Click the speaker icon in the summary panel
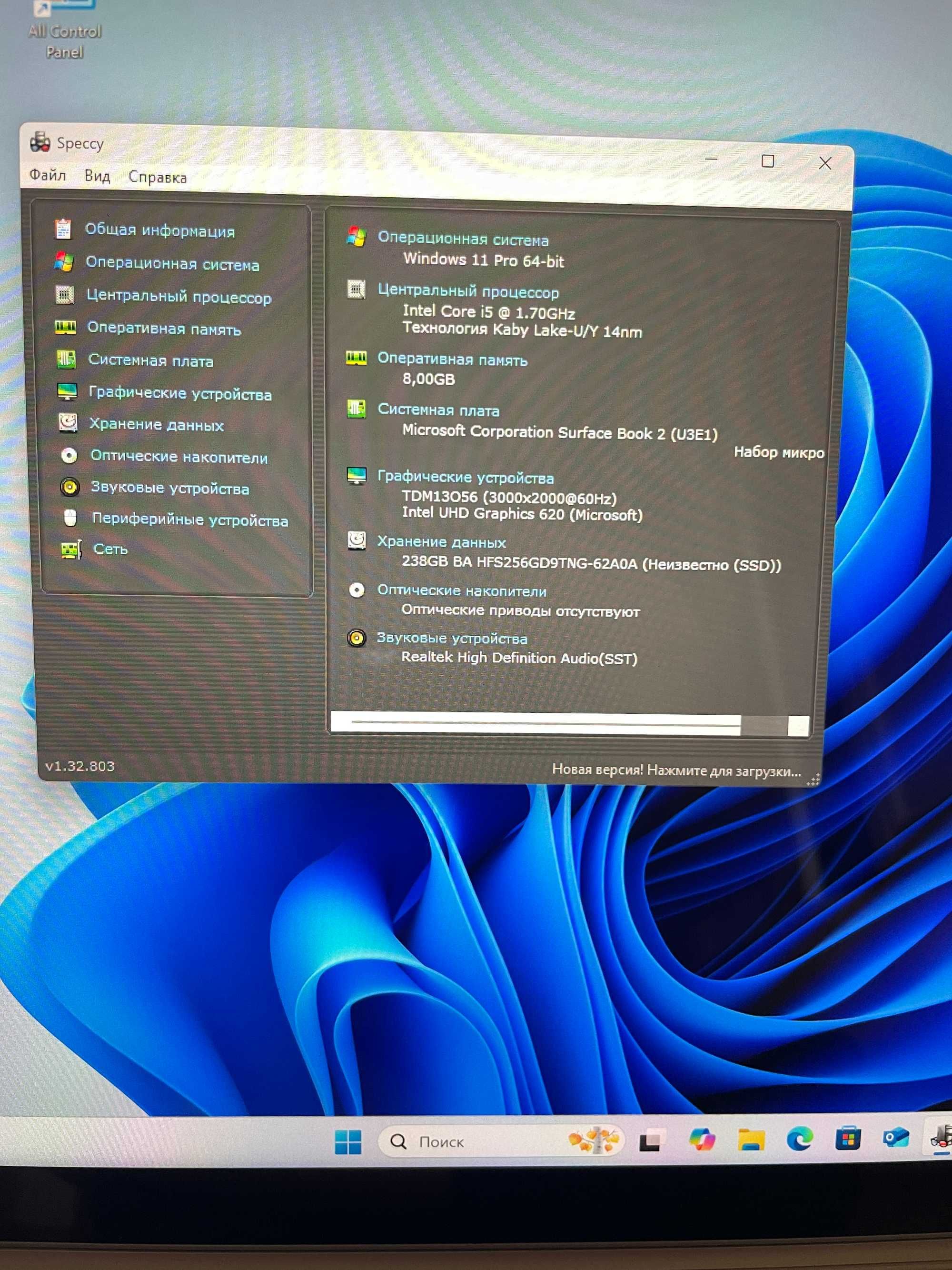The height and width of the screenshot is (1270, 952). pos(357,638)
